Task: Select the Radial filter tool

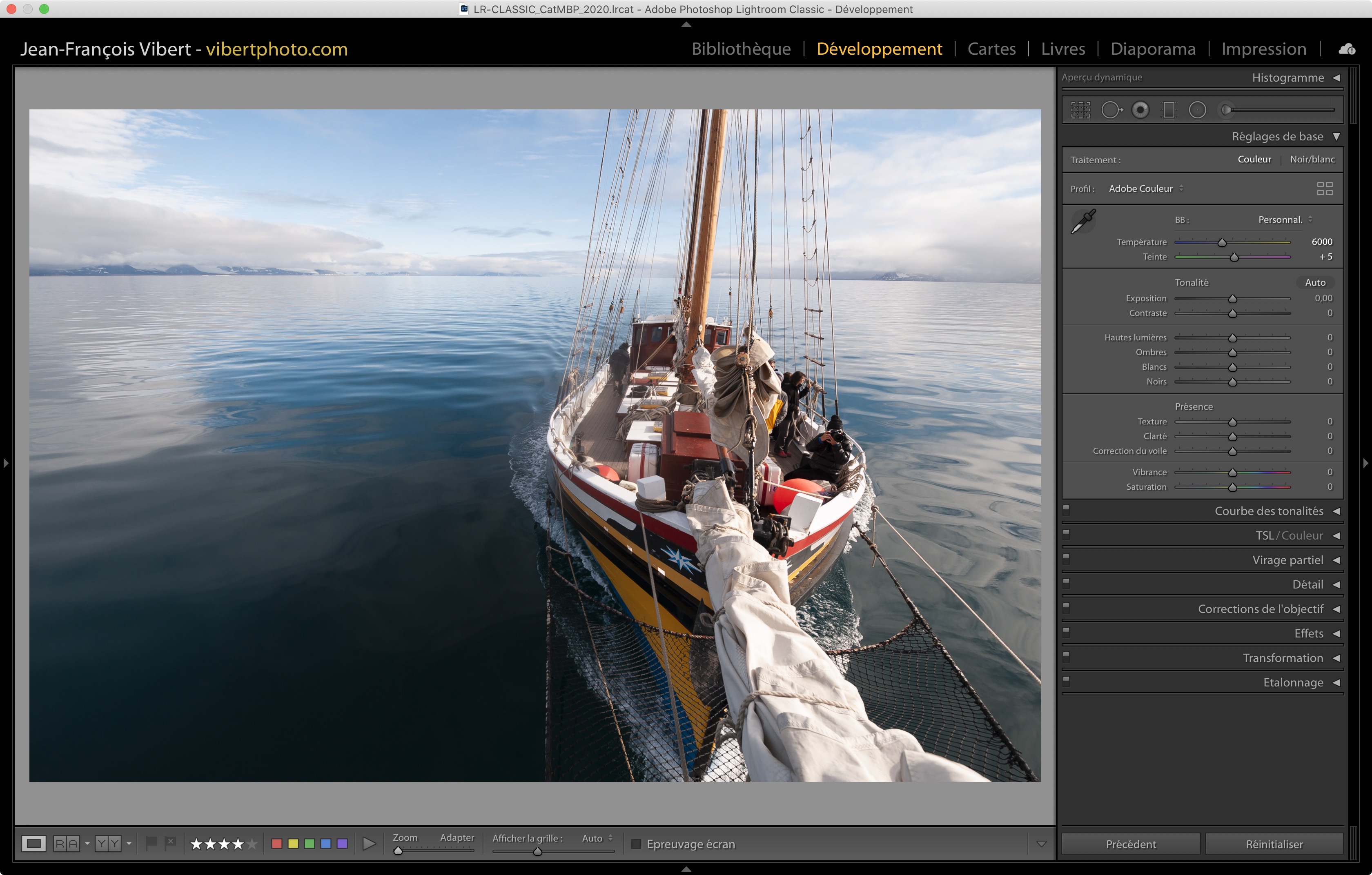Action: tap(1197, 110)
